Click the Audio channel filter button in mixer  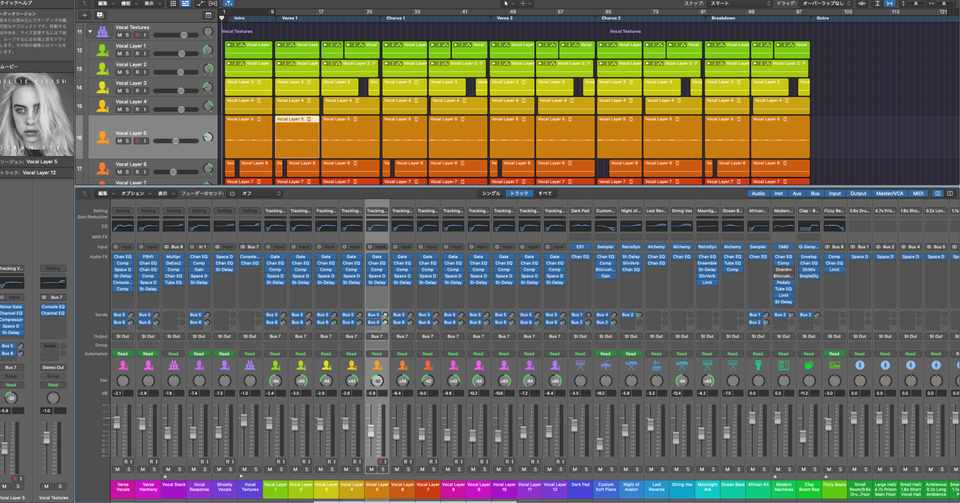click(758, 193)
